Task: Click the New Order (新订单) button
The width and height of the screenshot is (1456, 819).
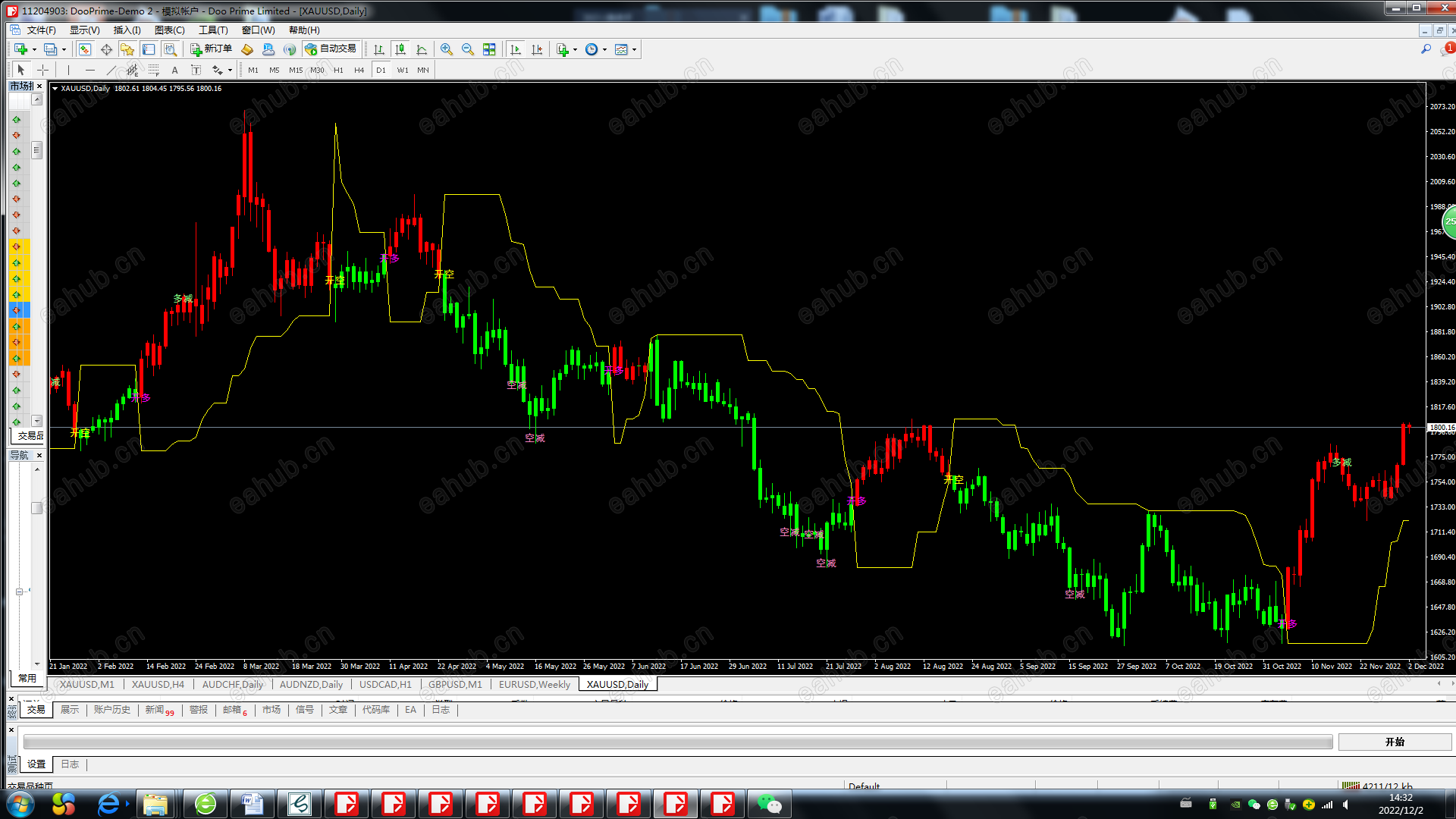Action: [211, 49]
